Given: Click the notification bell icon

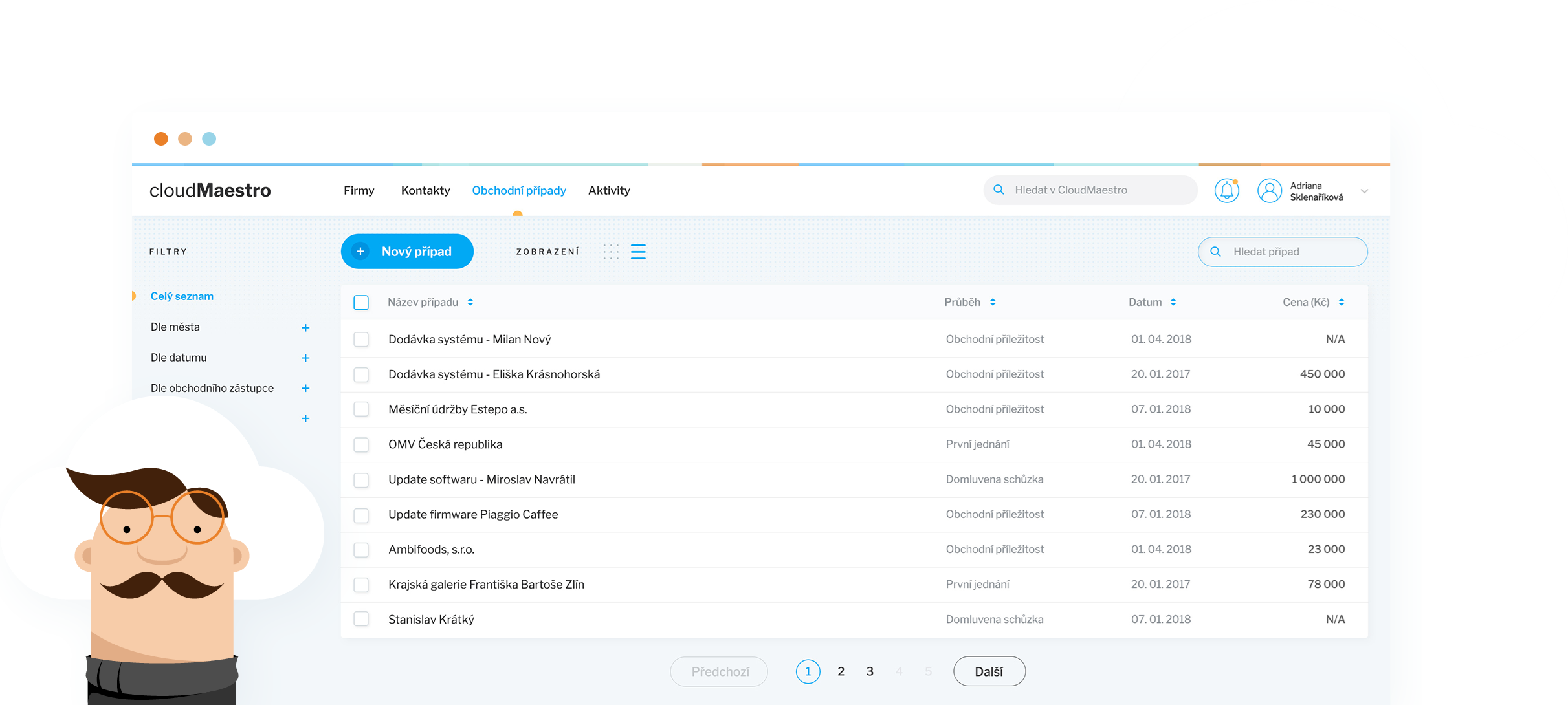Looking at the screenshot, I should click(1226, 190).
